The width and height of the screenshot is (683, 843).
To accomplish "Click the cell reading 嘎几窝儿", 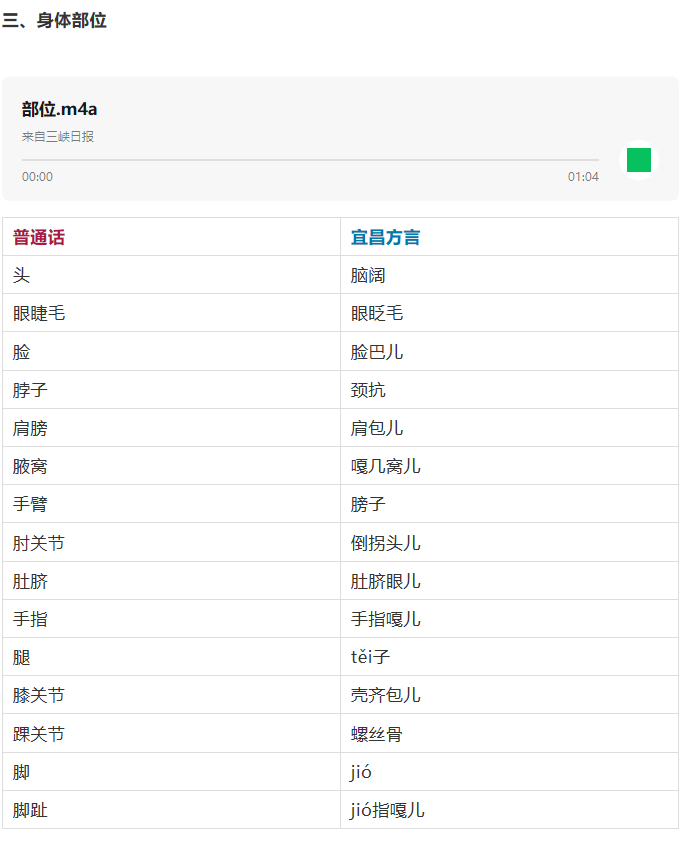I will click(385, 467).
